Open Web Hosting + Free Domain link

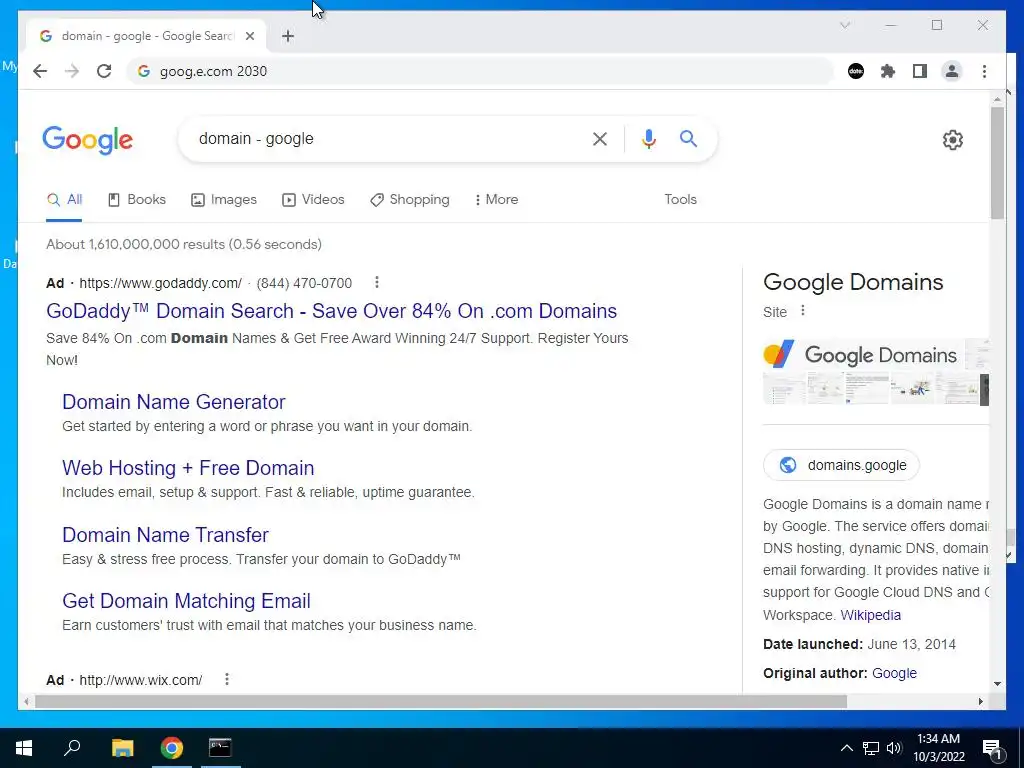pyautogui.click(x=188, y=468)
